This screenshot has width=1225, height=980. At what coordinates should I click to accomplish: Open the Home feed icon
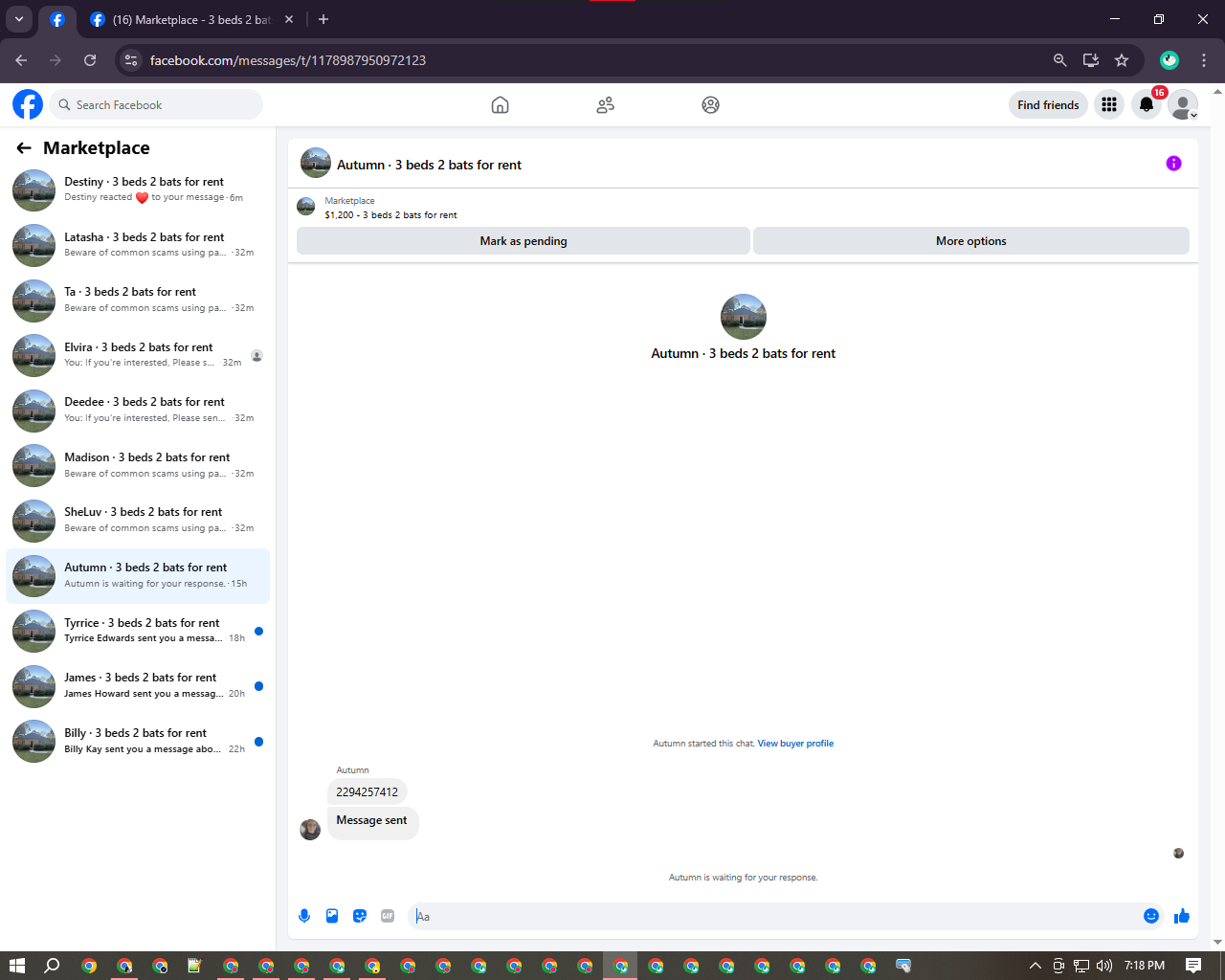point(500,105)
